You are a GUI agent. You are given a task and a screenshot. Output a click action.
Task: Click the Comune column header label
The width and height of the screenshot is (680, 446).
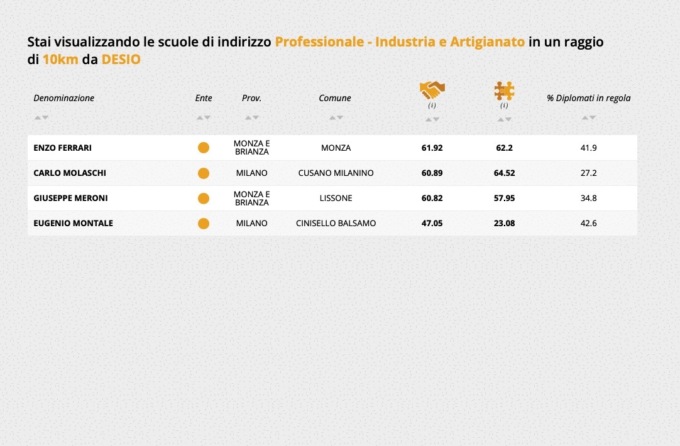coord(335,98)
